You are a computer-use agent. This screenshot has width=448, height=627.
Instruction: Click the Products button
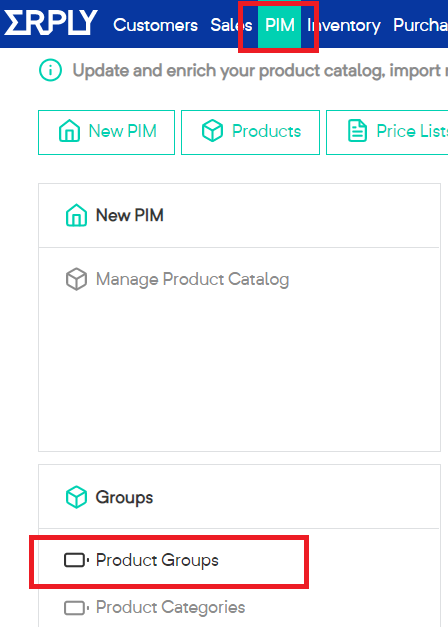250,132
